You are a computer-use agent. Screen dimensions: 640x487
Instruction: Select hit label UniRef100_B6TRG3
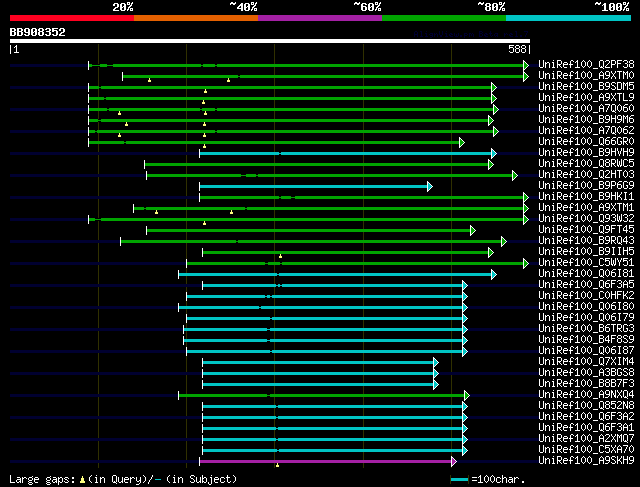click(x=586, y=329)
